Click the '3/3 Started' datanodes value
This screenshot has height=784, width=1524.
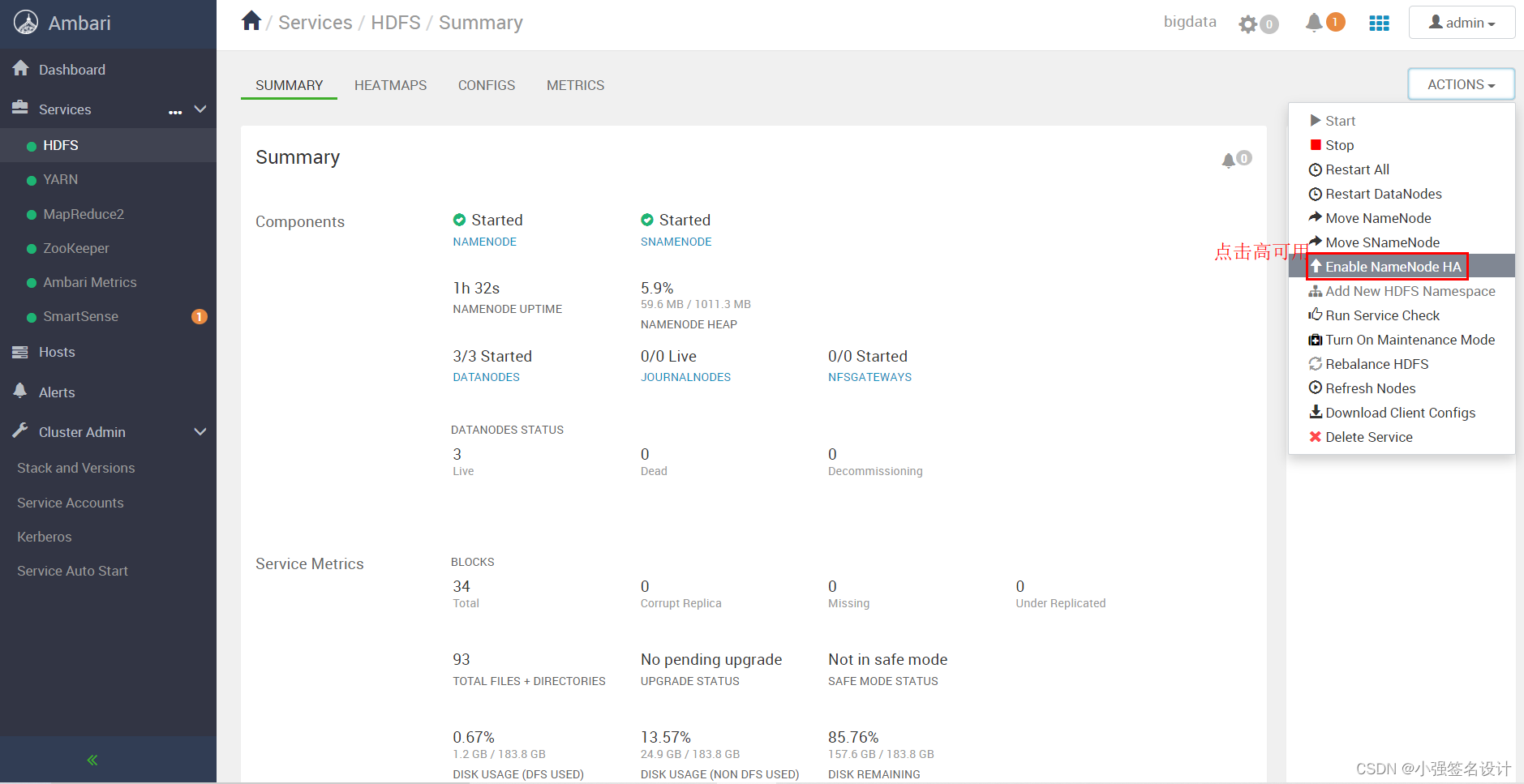click(x=492, y=356)
